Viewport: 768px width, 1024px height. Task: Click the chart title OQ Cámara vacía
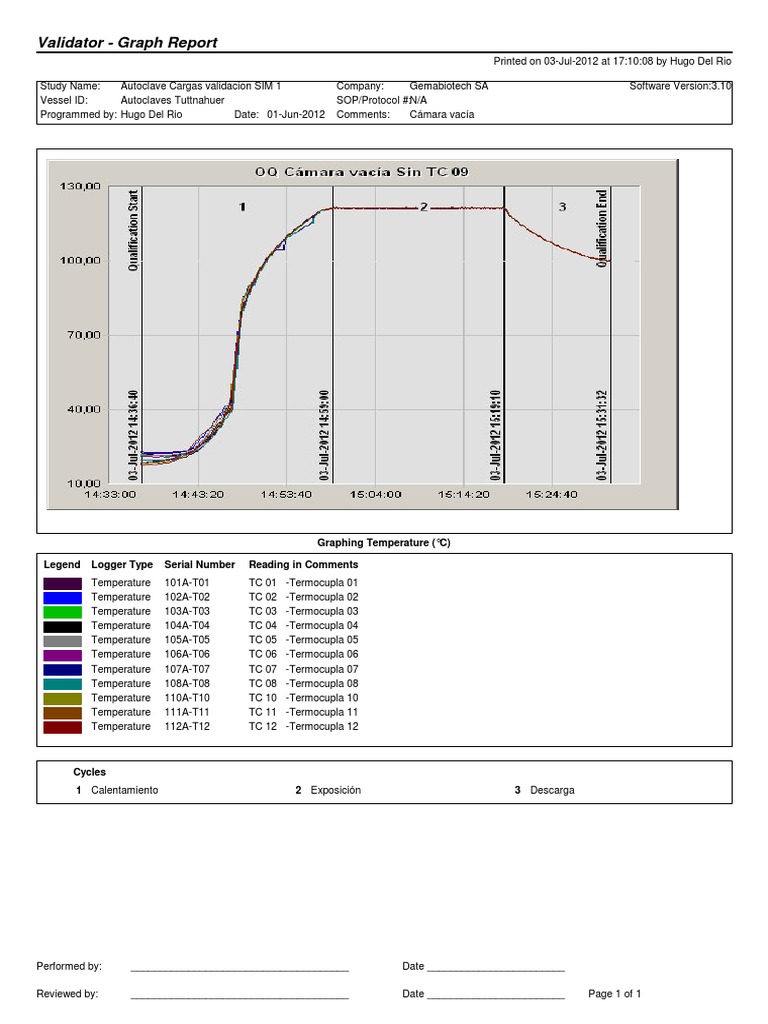coord(362,172)
